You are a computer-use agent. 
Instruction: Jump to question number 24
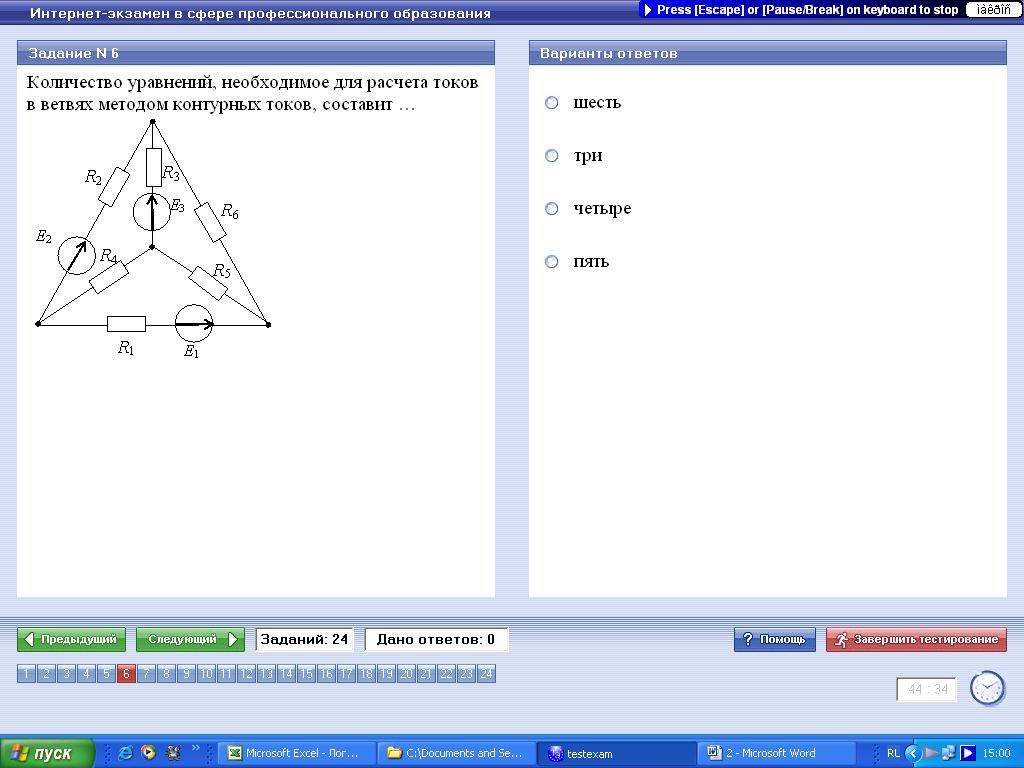[487, 673]
